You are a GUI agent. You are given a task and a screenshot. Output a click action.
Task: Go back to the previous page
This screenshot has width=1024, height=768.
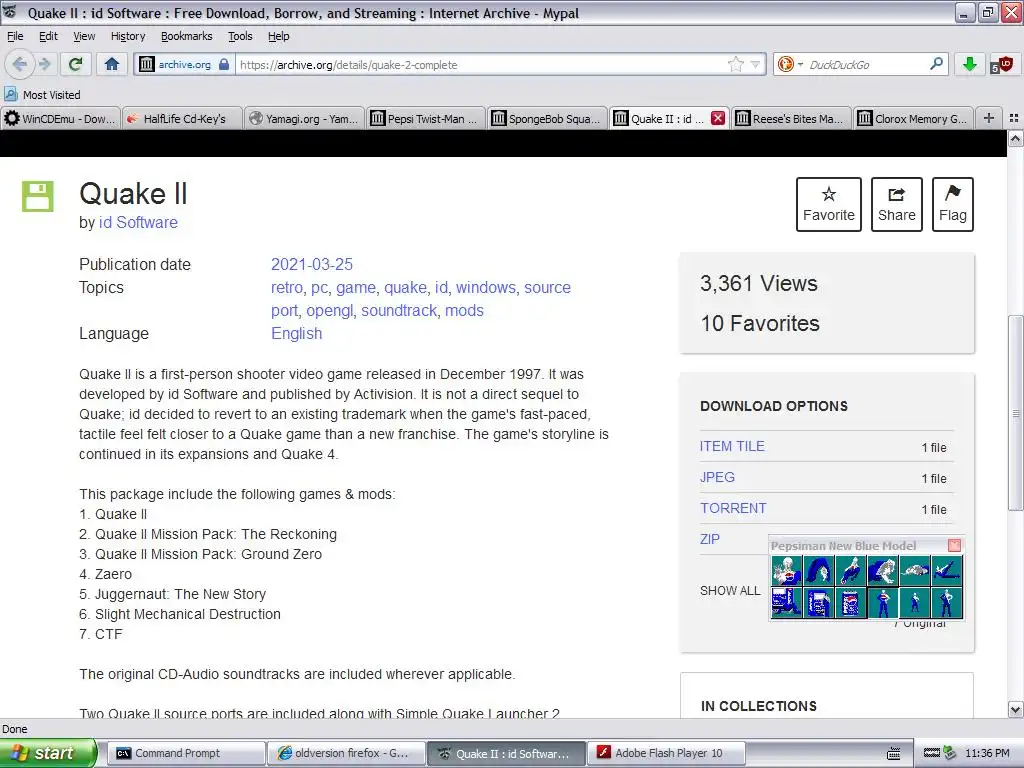[x=19, y=64]
